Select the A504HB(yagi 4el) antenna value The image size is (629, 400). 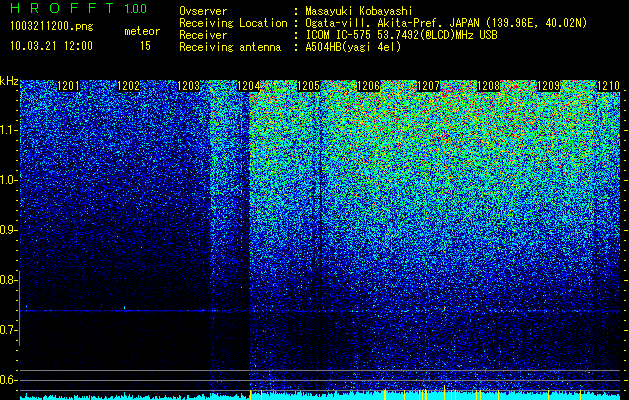coord(353,47)
